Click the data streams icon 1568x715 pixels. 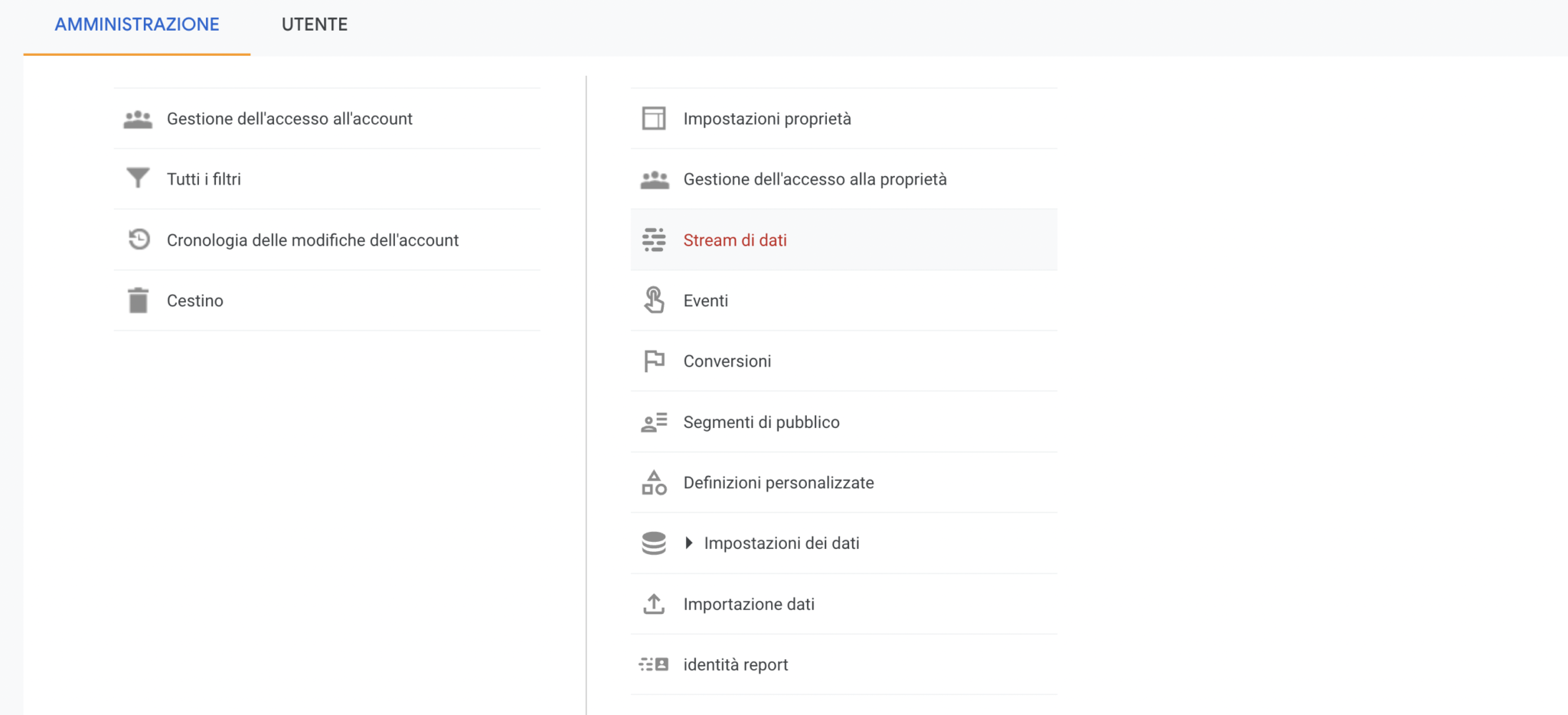(x=654, y=240)
